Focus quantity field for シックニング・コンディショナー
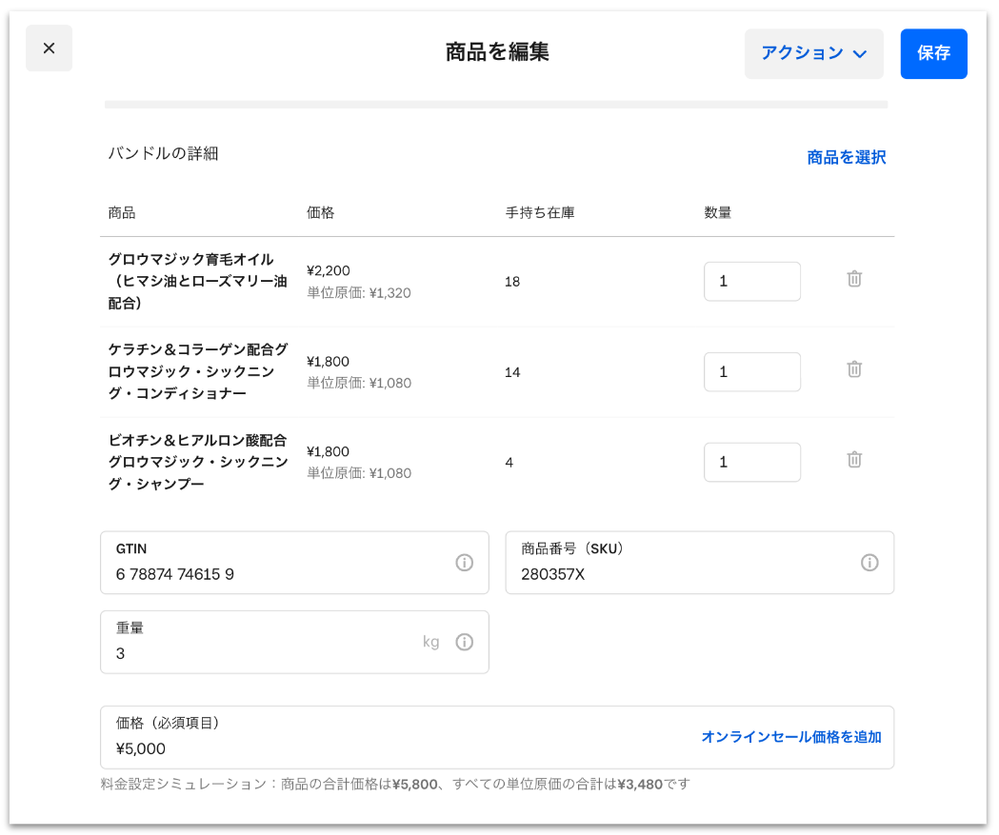This screenshot has width=999, height=835. (x=751, y=372)
